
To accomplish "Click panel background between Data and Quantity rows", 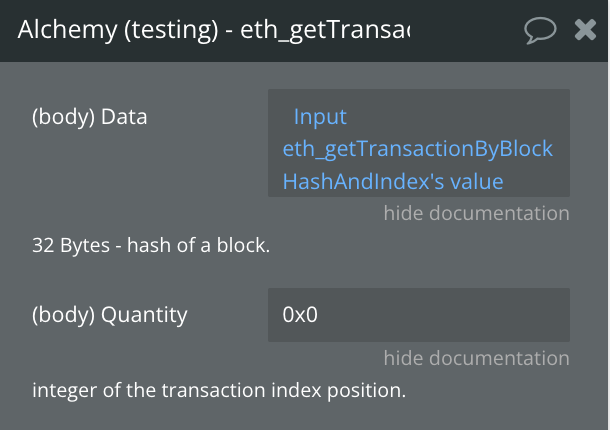I will 303,272.
